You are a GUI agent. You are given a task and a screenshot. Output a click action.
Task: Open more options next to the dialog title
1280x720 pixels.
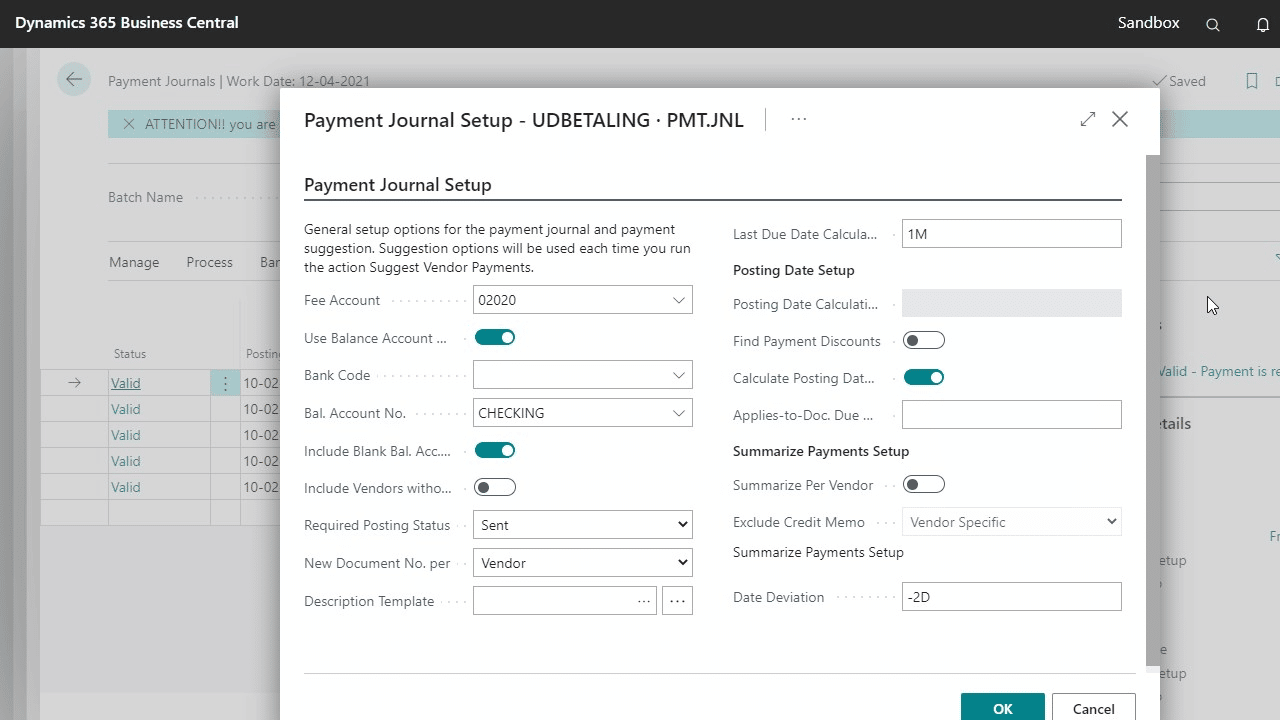pos(798,119)
